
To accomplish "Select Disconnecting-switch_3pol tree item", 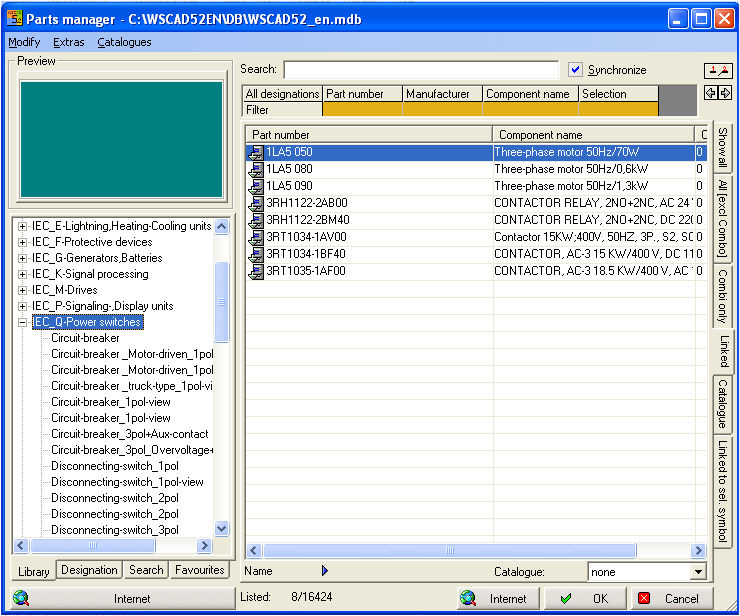I will click(x=115, y=530).
